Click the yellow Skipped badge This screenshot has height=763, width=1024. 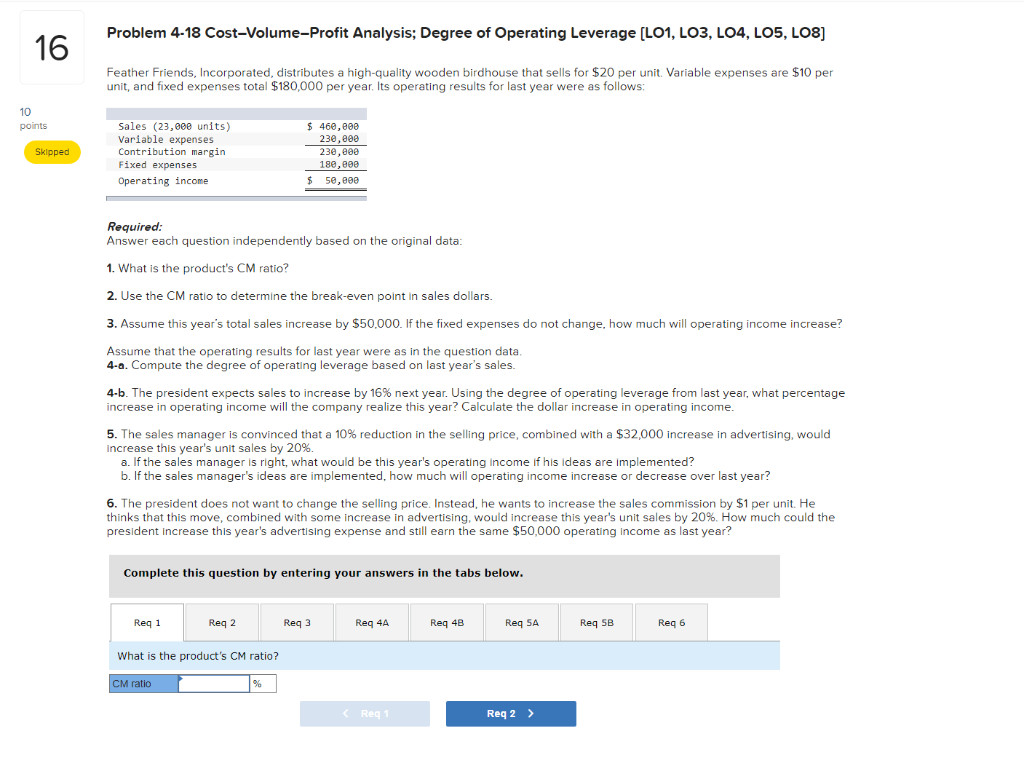(x=51, y=152)
